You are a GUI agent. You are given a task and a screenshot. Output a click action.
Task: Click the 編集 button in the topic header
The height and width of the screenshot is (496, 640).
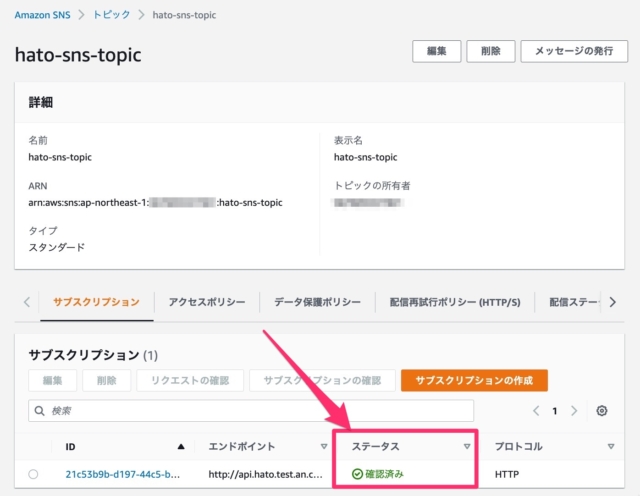[436, 51]
